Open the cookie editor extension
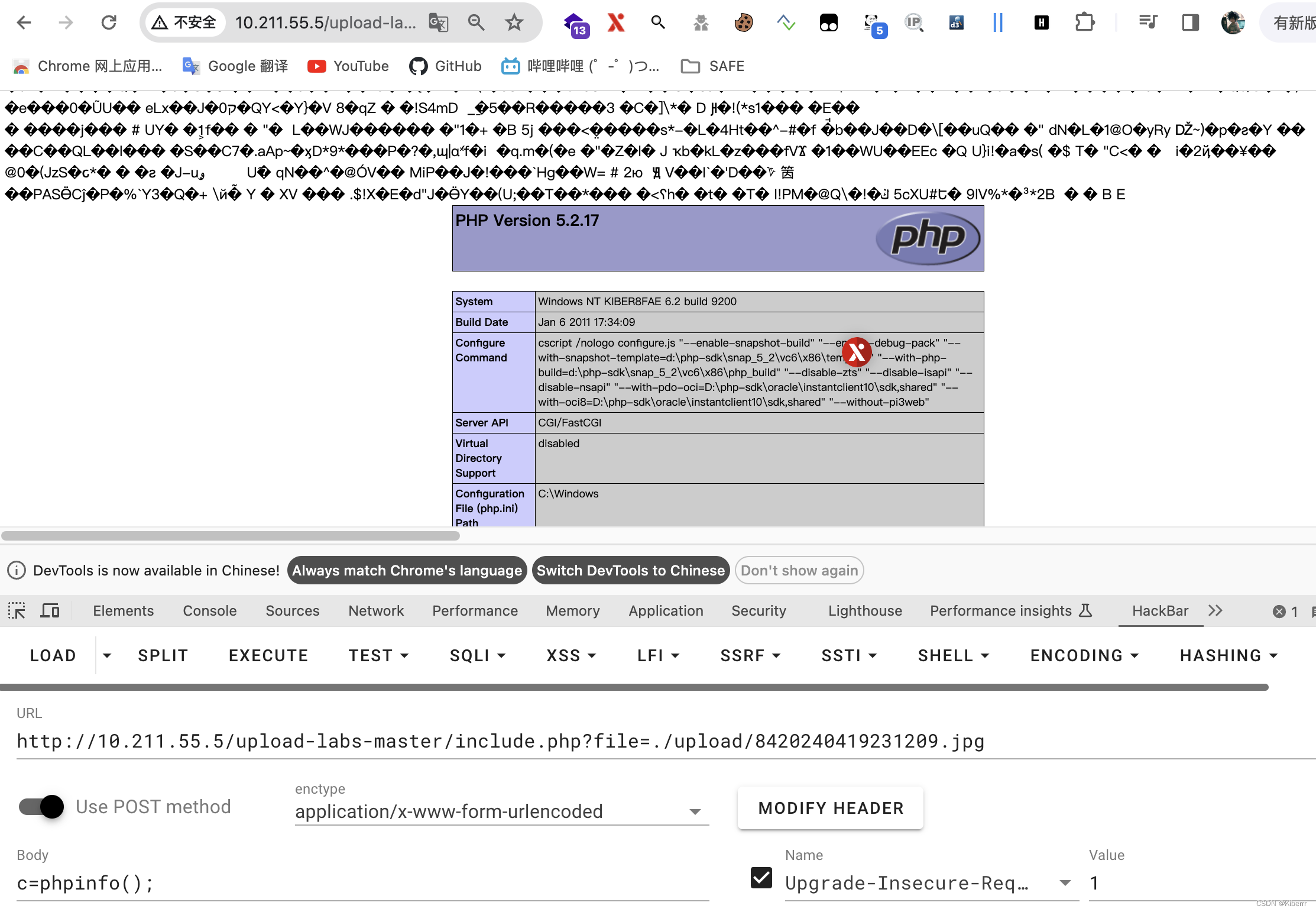Screen dimensions: 1316x912 click(x=743, y=22)
